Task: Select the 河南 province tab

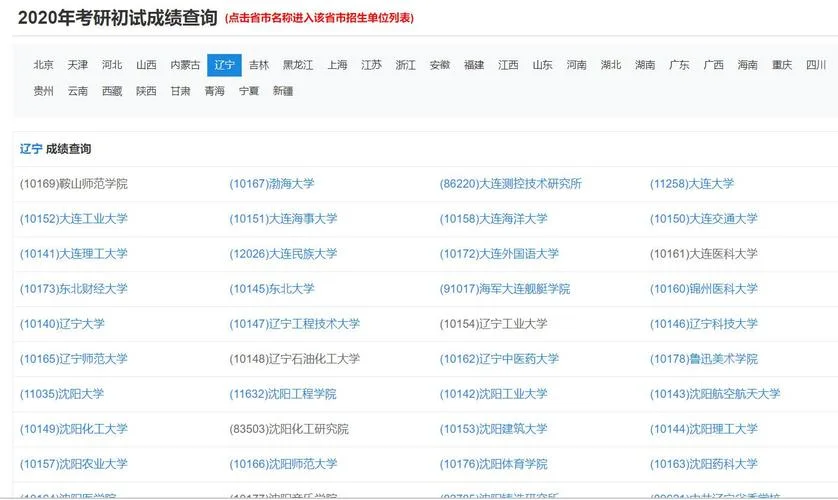Action: (577, 65)
